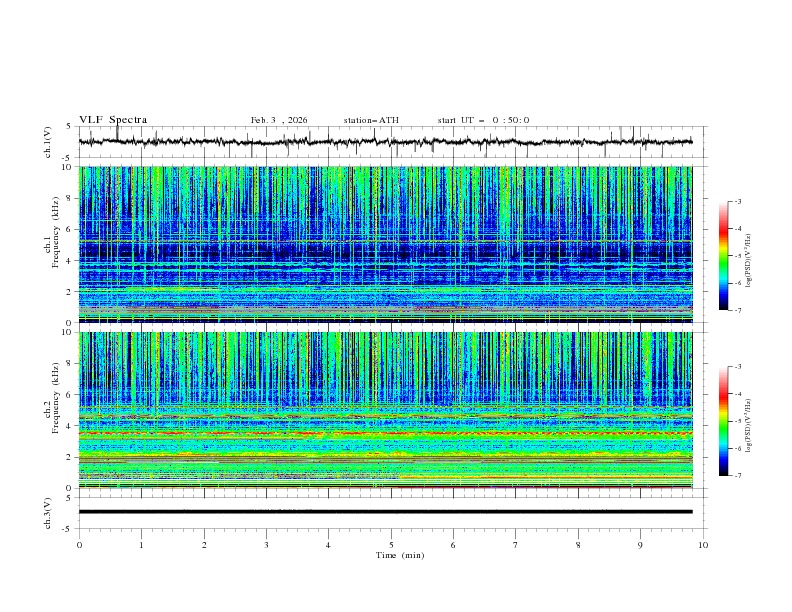
Task: Click the 'start UT = 0 :50: 0' text
Action: click(x=483, y=120)
